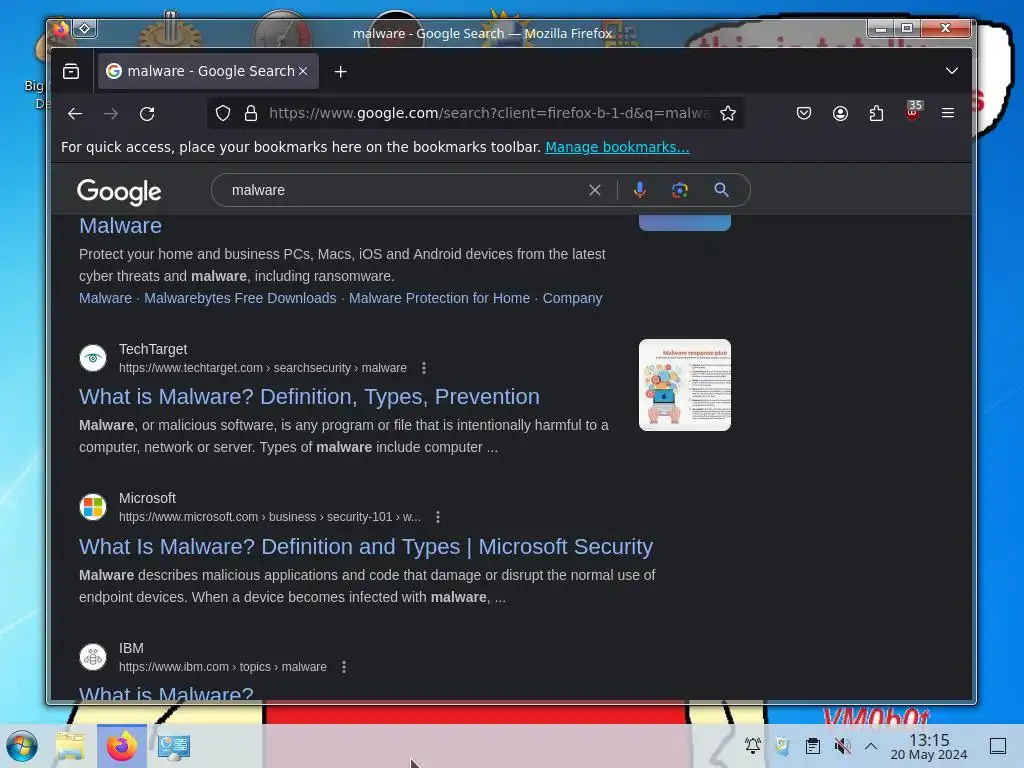Click the Microsoft logo favicon
Image resolution: width=1024 pixels, height=768 pixels.
pos(93,507)
